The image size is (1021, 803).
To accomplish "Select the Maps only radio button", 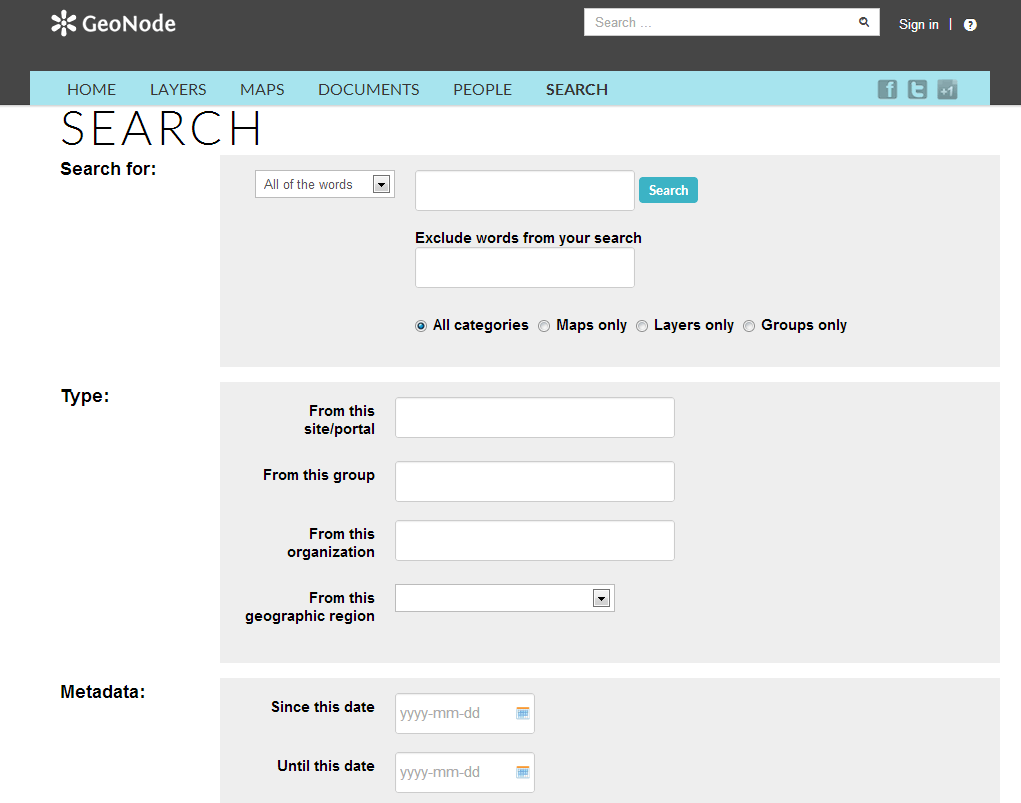I will point(544,326).
